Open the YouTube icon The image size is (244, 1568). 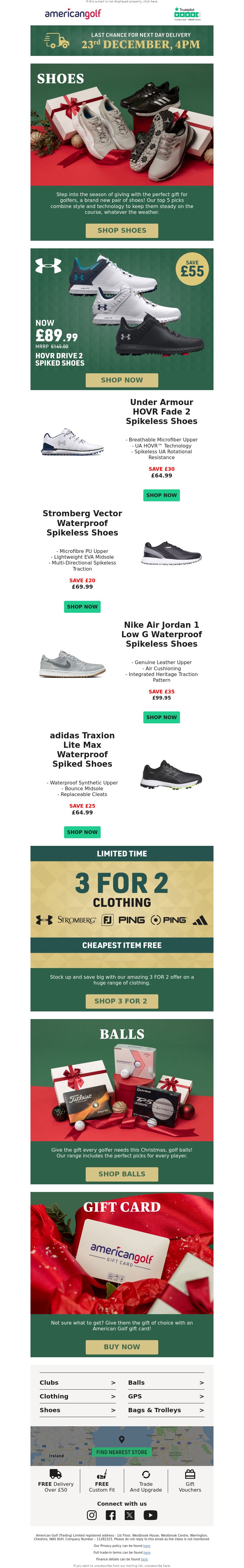(150, 1515)
